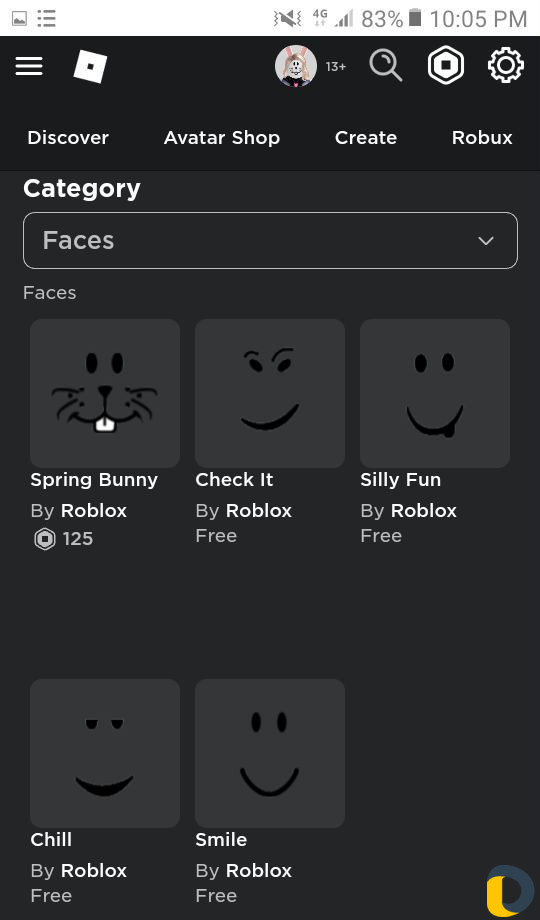Open the Chill face item title

[51, 840]
